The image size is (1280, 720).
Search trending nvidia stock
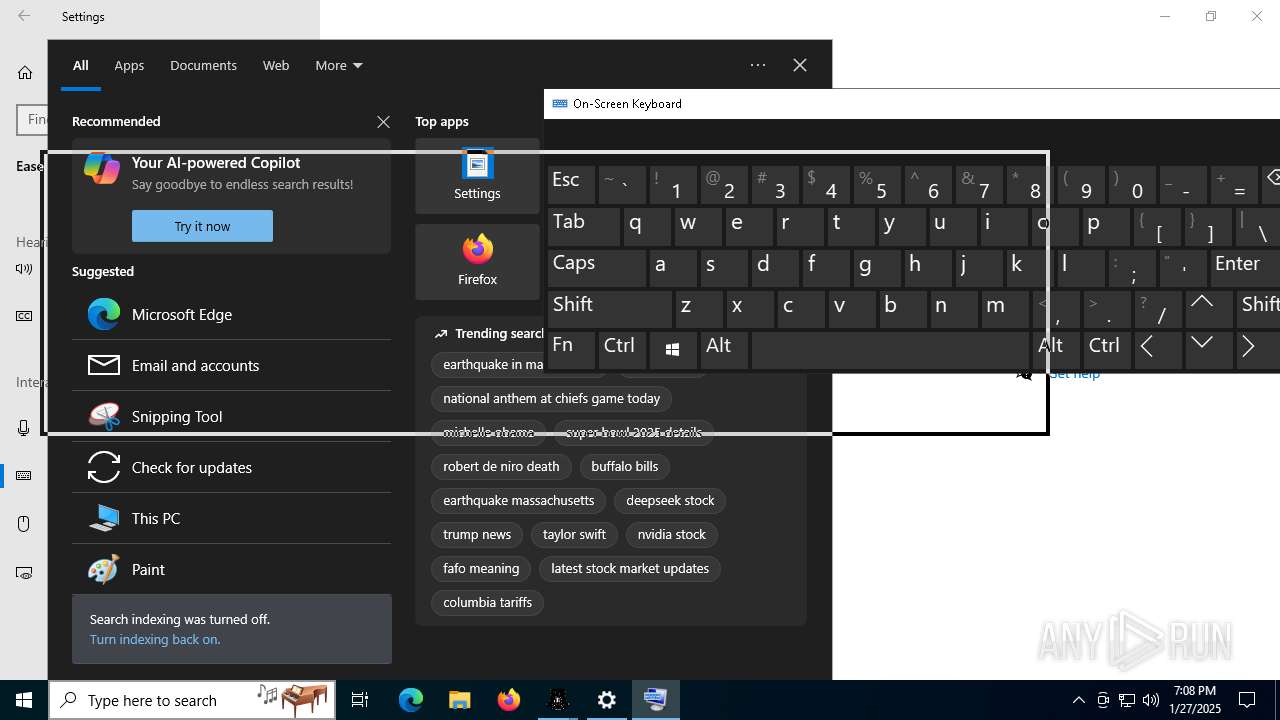point(672,534)
